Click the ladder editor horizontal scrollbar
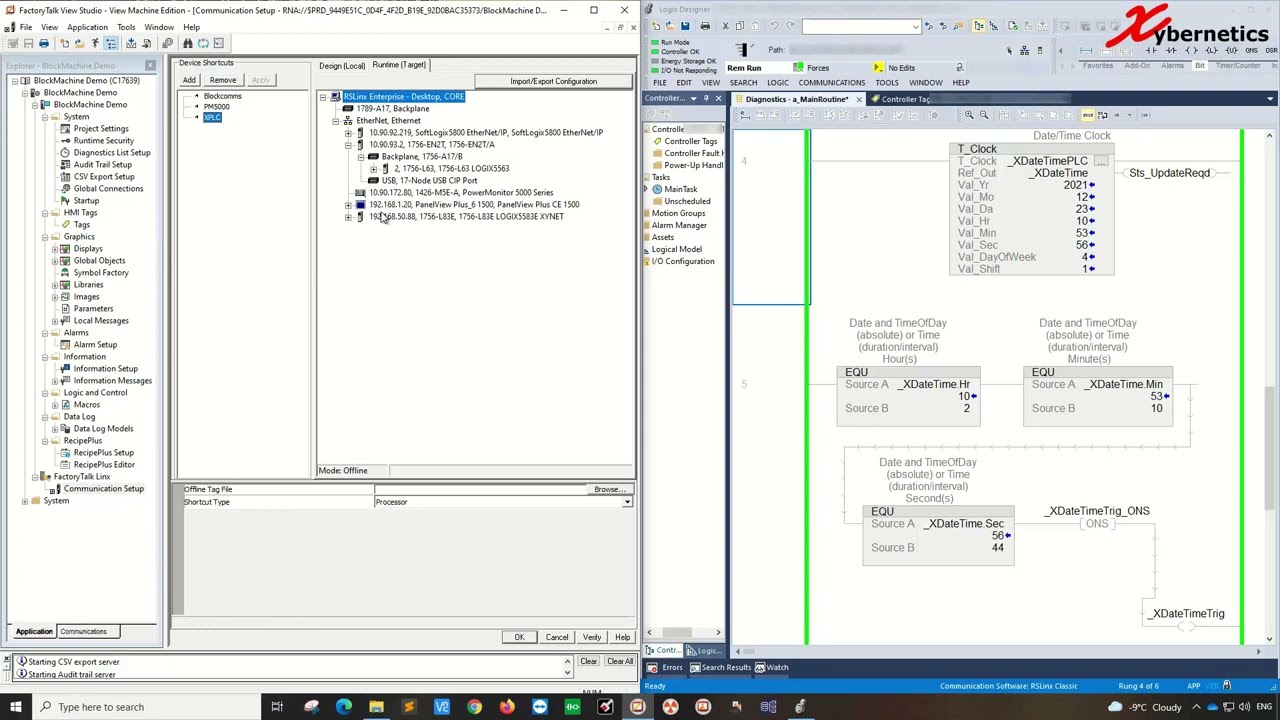1280x720 pixels. (x=1000, y=652)
